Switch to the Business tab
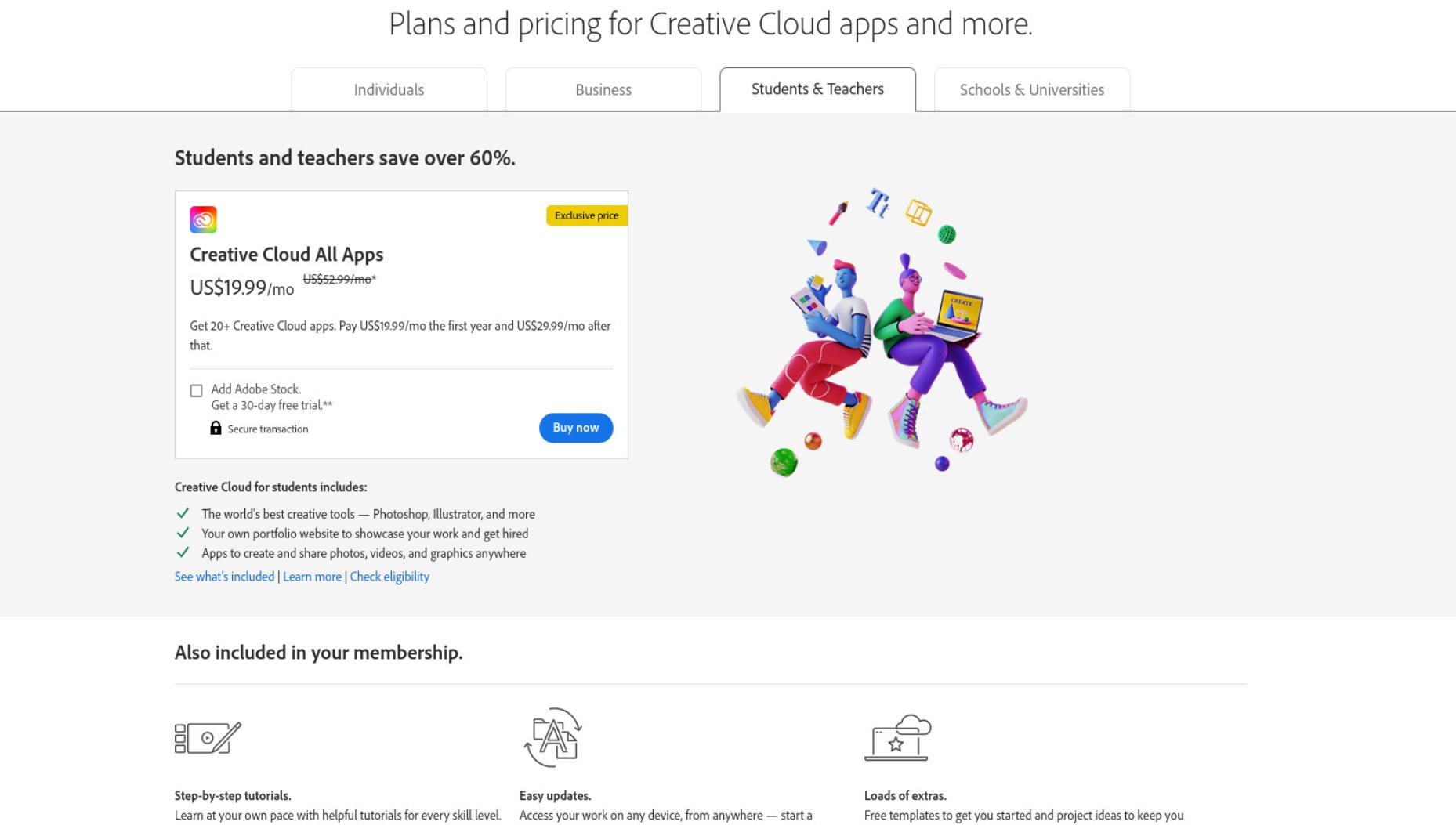 pyautogui.click(x=603, y=89)
